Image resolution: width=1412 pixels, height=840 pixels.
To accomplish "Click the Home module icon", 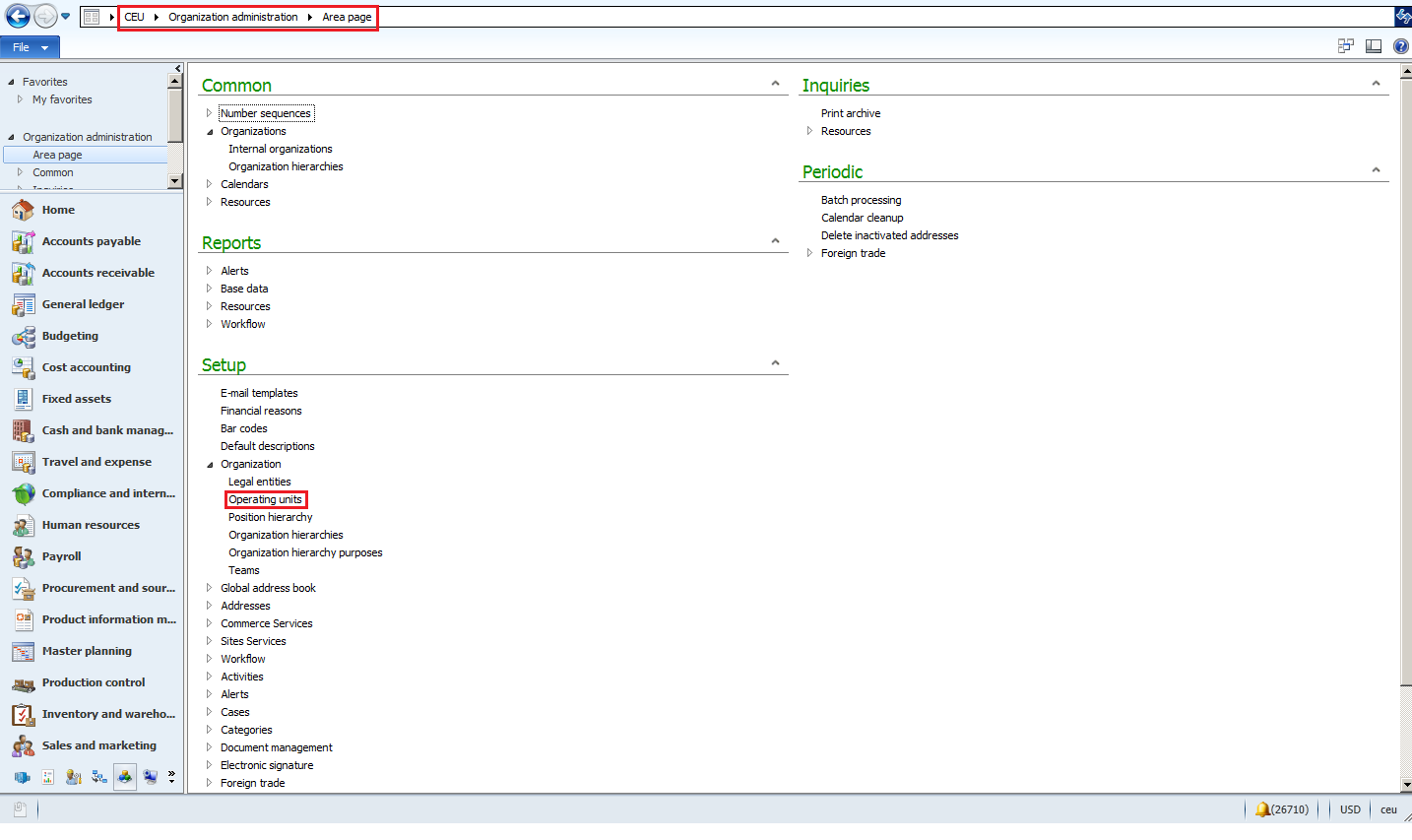I will 23,210.
